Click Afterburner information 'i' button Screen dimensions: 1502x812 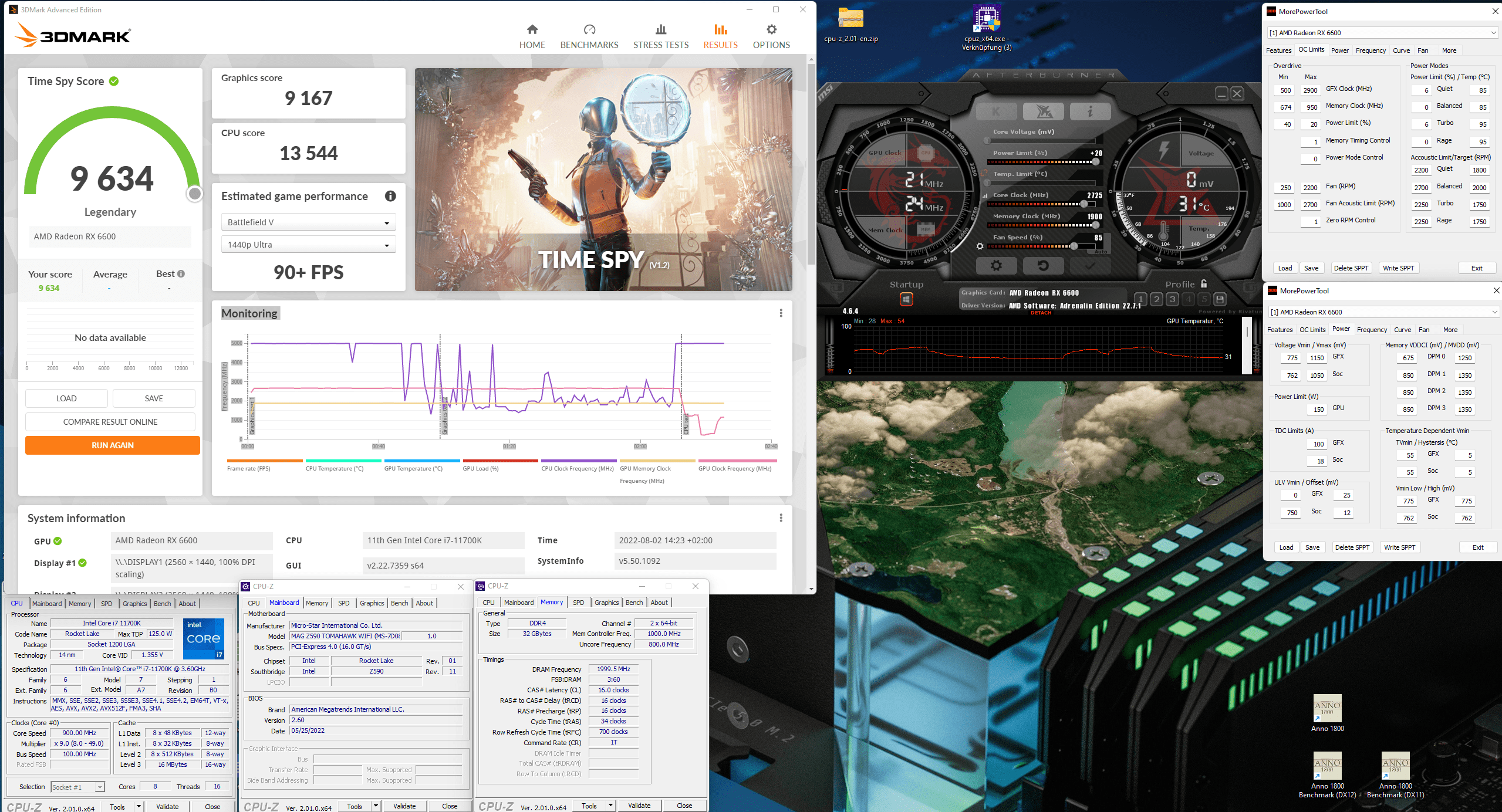tap(1090, 111)
